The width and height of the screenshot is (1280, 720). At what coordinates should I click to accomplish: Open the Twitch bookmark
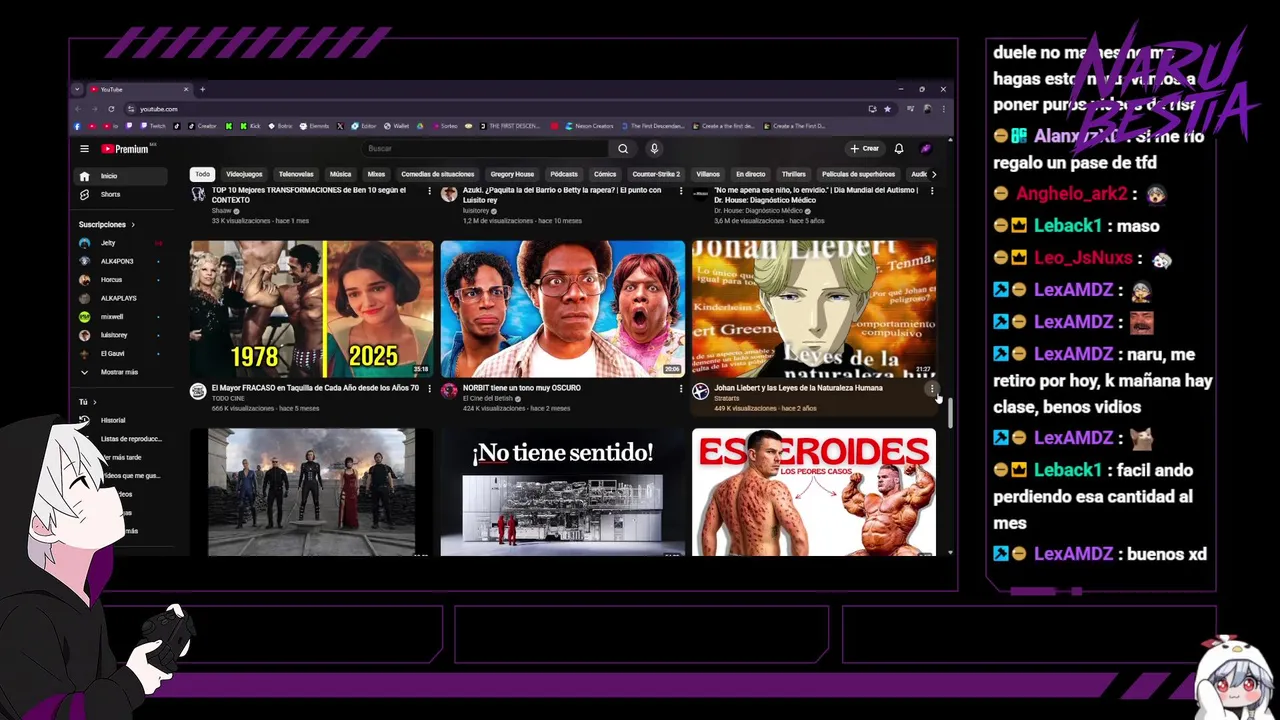[153, 126]
